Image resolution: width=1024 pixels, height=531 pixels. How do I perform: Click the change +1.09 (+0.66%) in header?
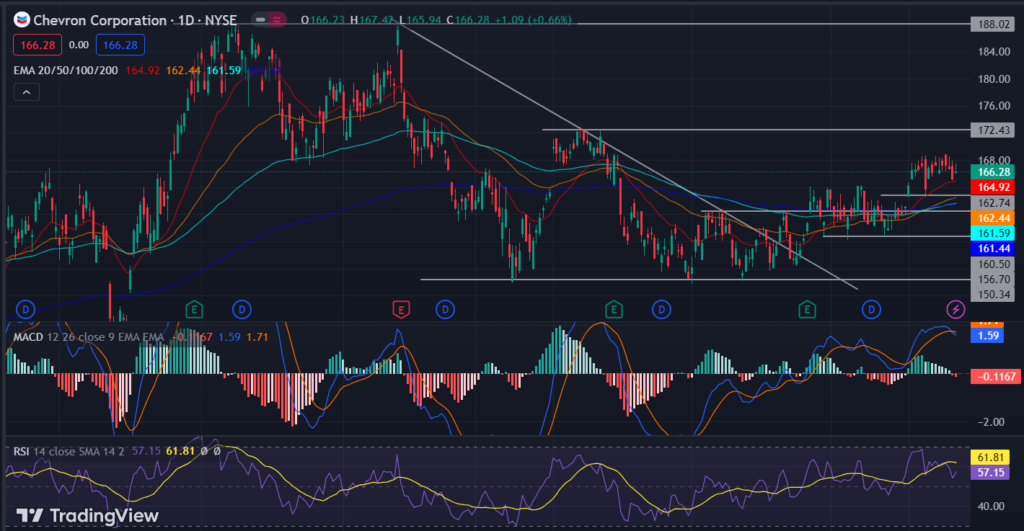coord(533,20)
